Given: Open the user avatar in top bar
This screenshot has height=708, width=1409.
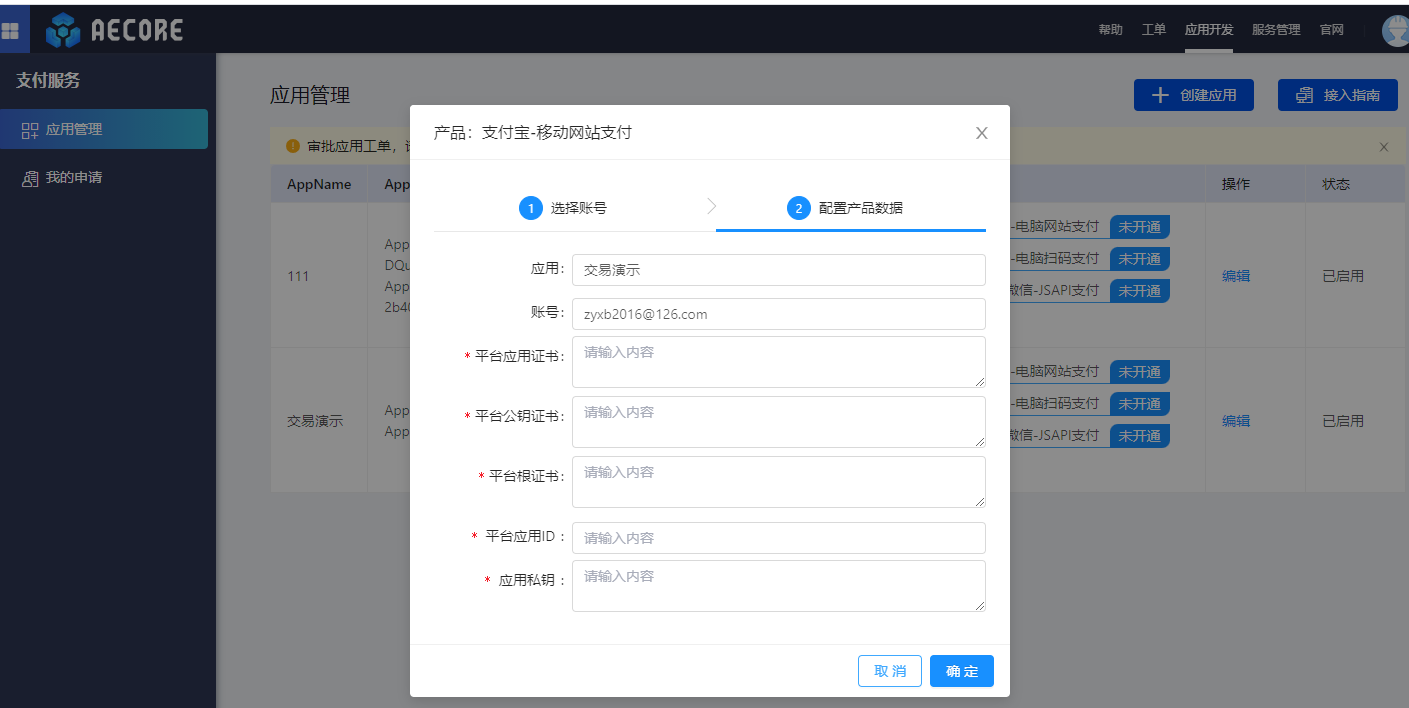Looking at the screenshot, I should point(1396,31).
